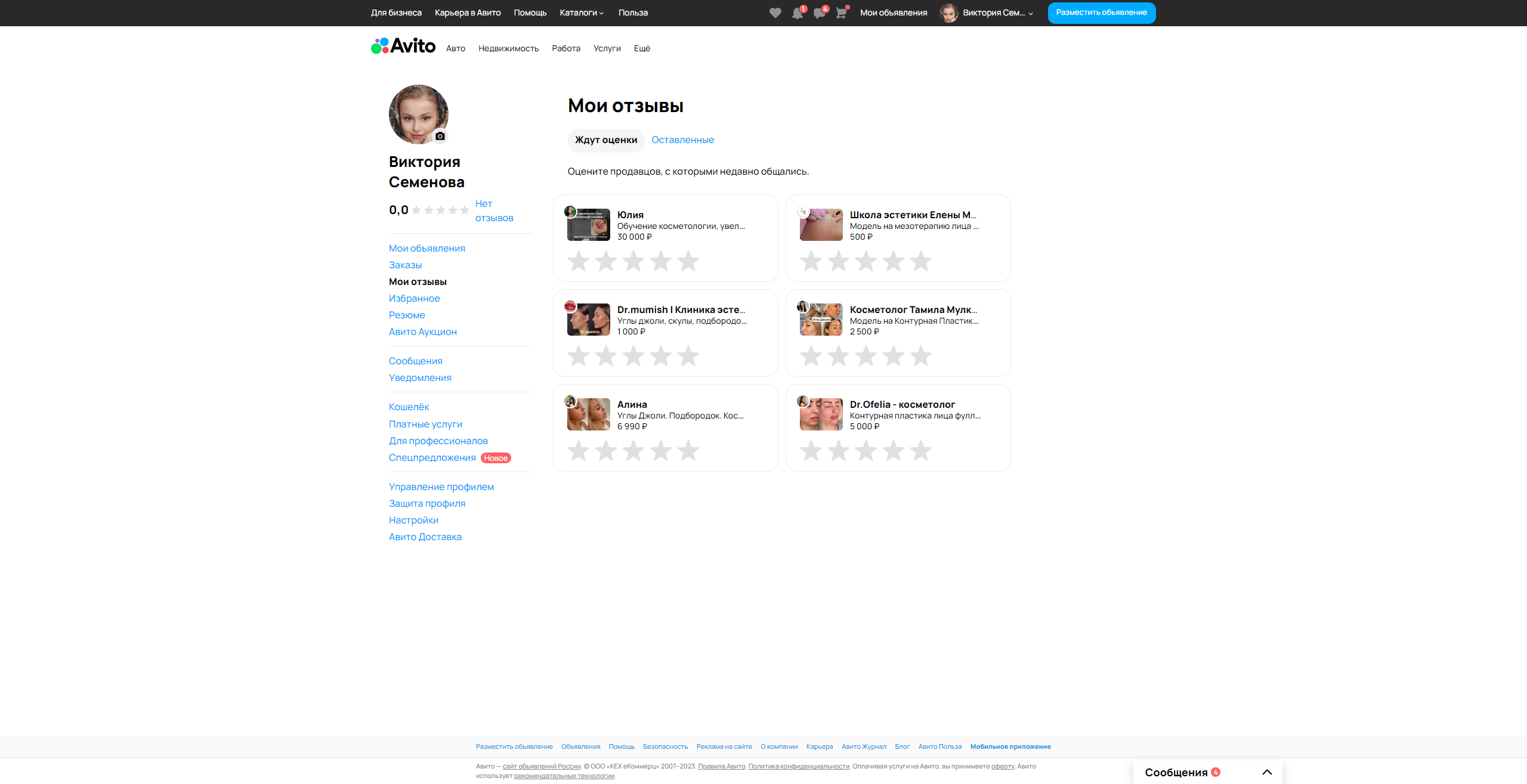Click user avatar in top bar
This screenshot has height=784, width=1527.
click(949, 13)
